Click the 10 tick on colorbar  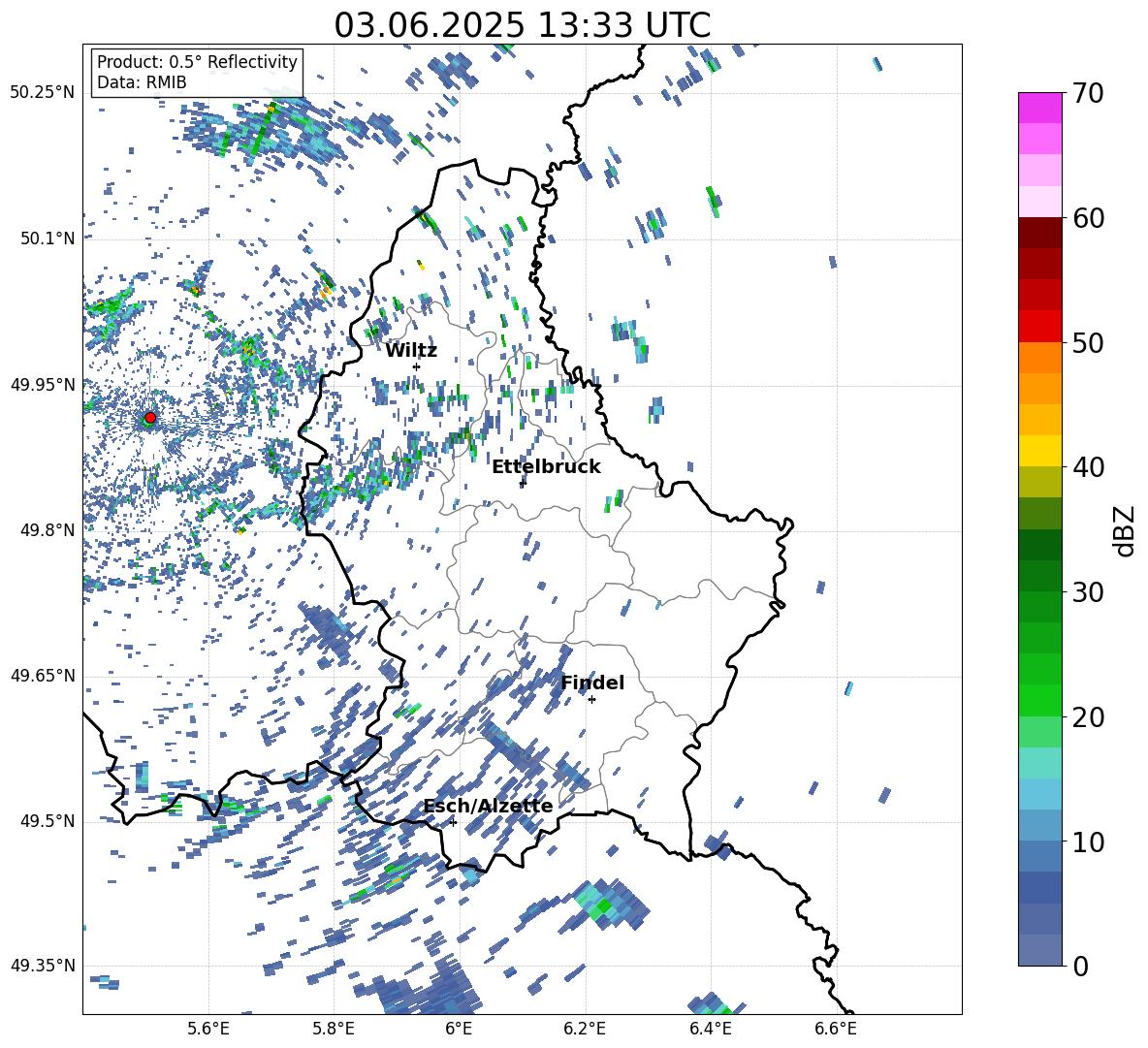[x=1088, y=842]
